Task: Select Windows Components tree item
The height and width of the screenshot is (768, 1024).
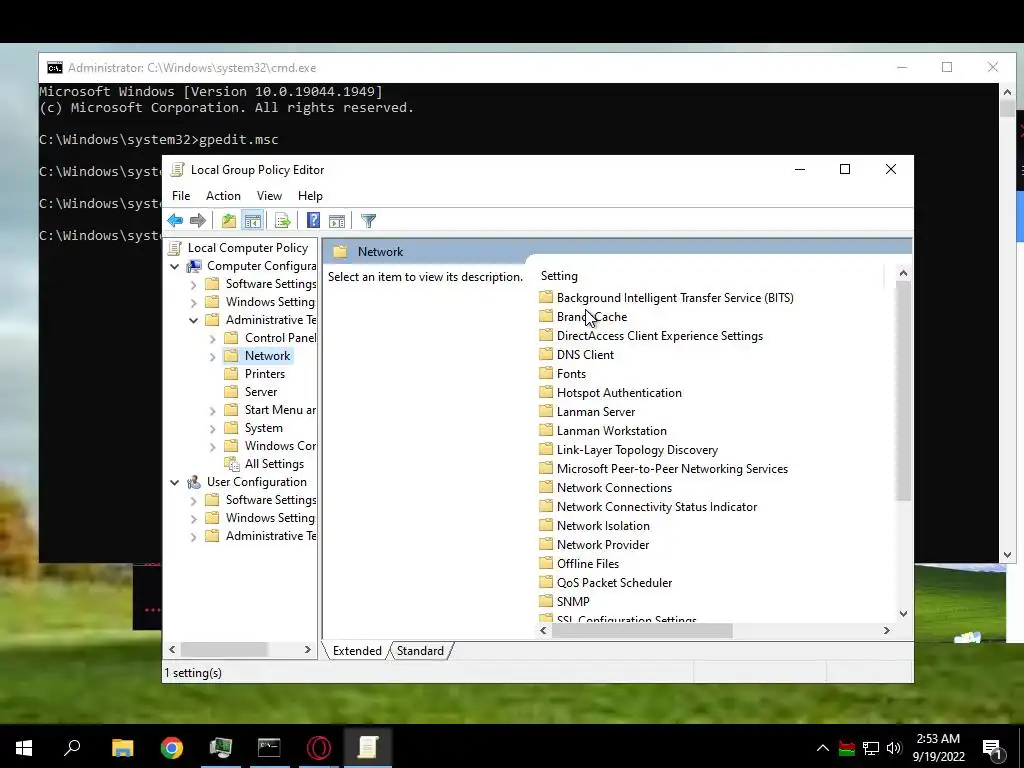Action: (280, 446)
